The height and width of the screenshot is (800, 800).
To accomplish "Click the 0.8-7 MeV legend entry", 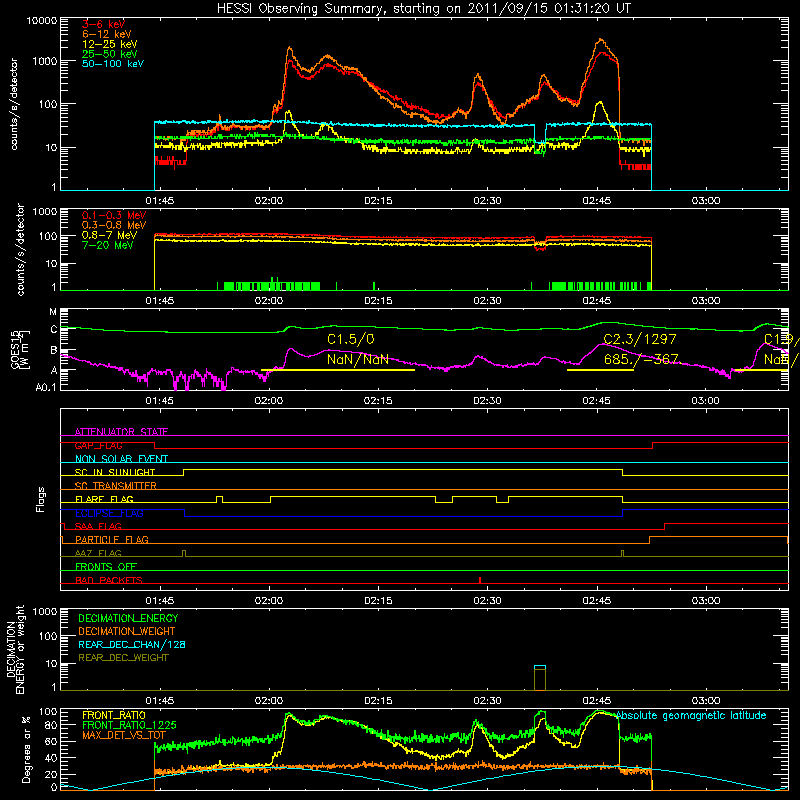I will coord(109,235).
